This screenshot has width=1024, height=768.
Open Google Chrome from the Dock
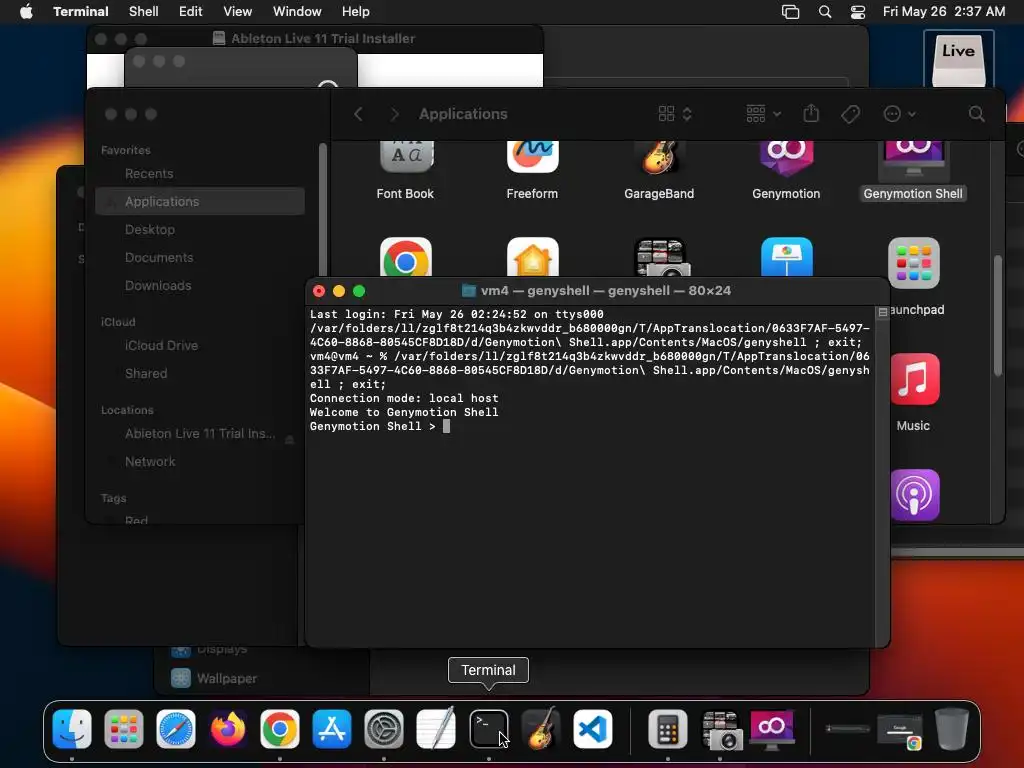click(x=280, y=729)
